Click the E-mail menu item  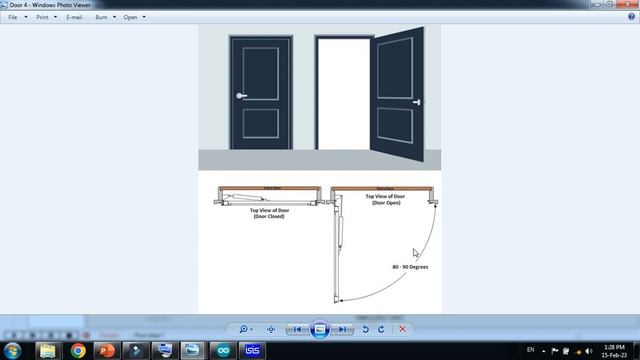click(74, 17)
